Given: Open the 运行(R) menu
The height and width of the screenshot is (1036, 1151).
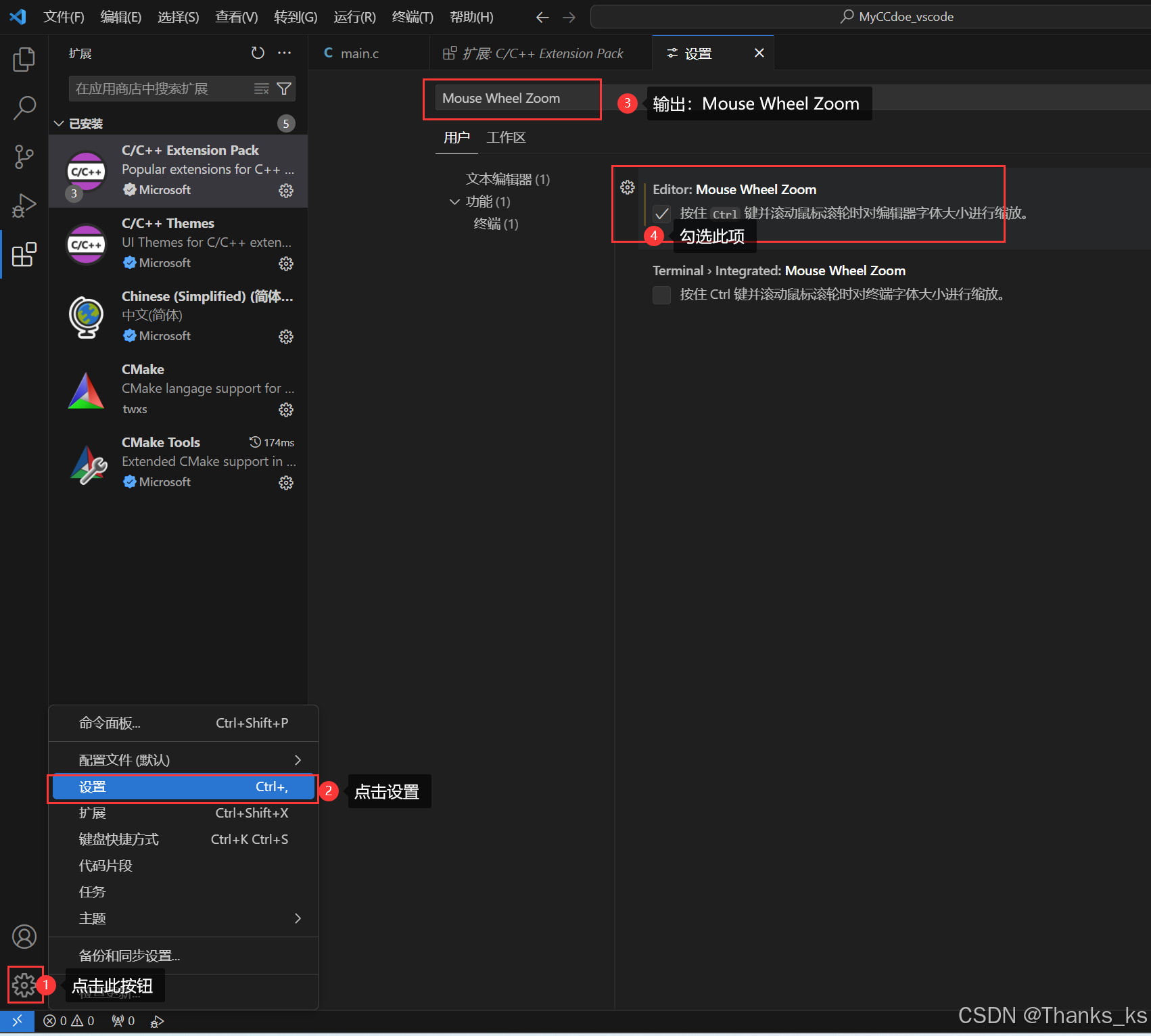Looking at the screenshot, I should coord(354,17).
